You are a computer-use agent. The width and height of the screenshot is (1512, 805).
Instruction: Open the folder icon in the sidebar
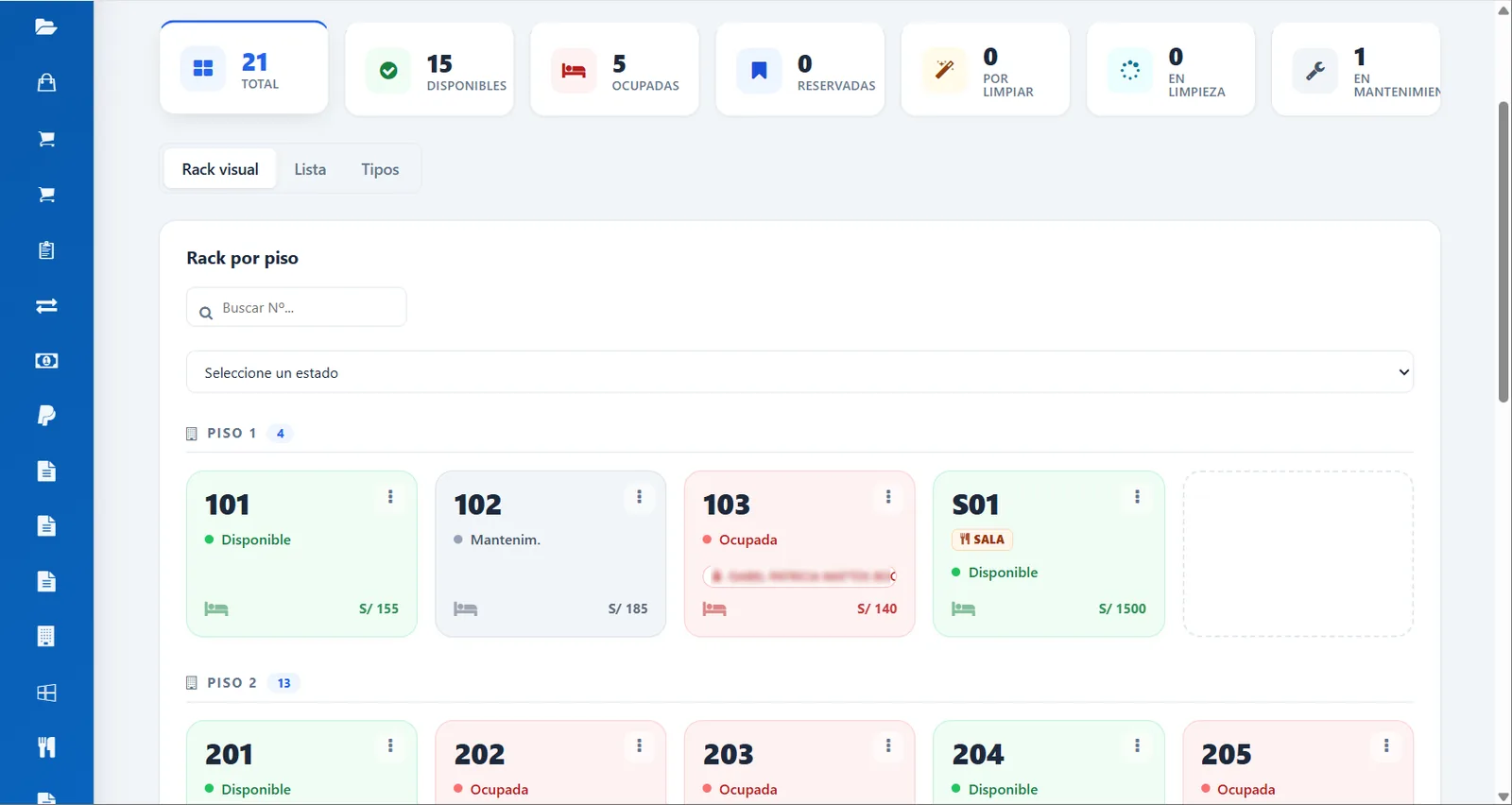point(46,26)
